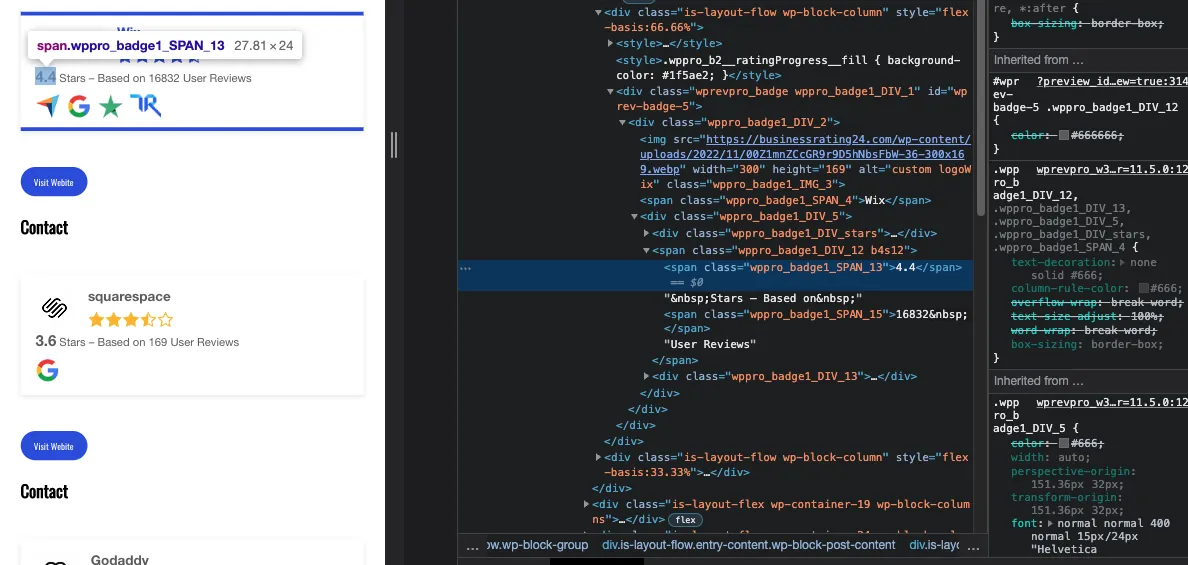The image size is (1188, 565).
Task: Open the DIV_5 color #666 swatch
Action: coord(1064,443)
